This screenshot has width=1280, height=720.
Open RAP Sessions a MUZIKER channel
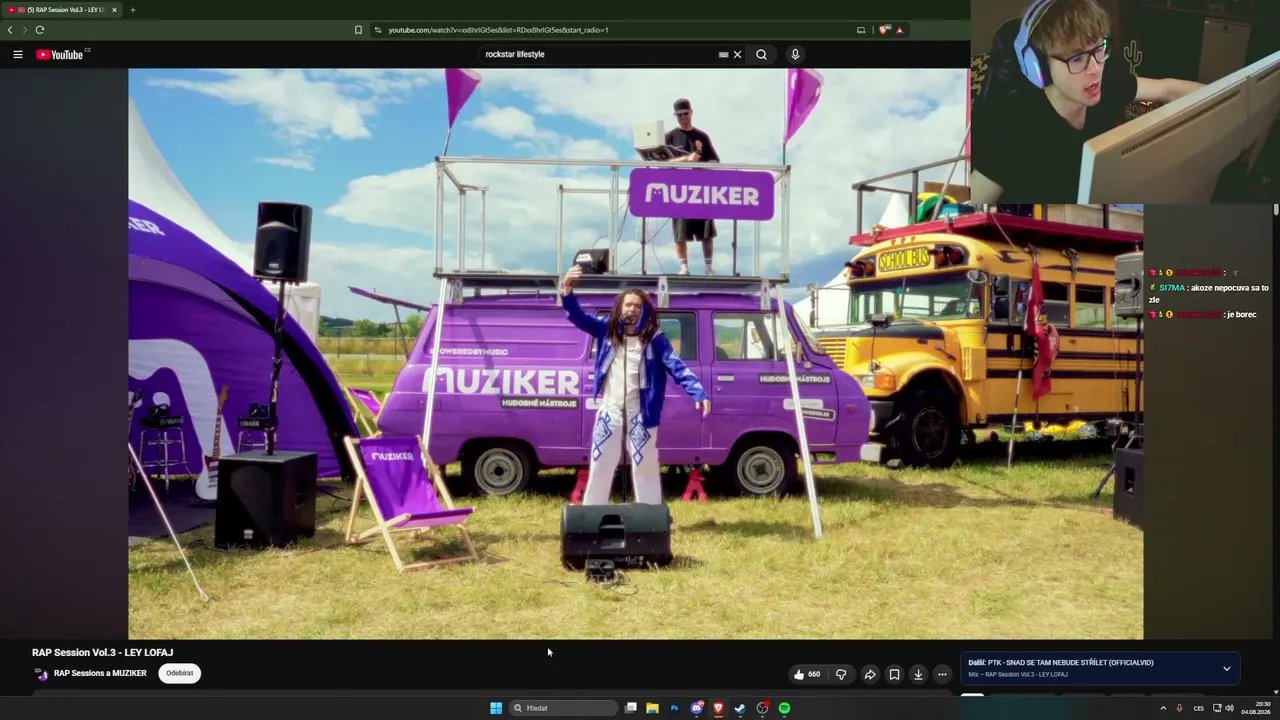click(x=100, y=673)
